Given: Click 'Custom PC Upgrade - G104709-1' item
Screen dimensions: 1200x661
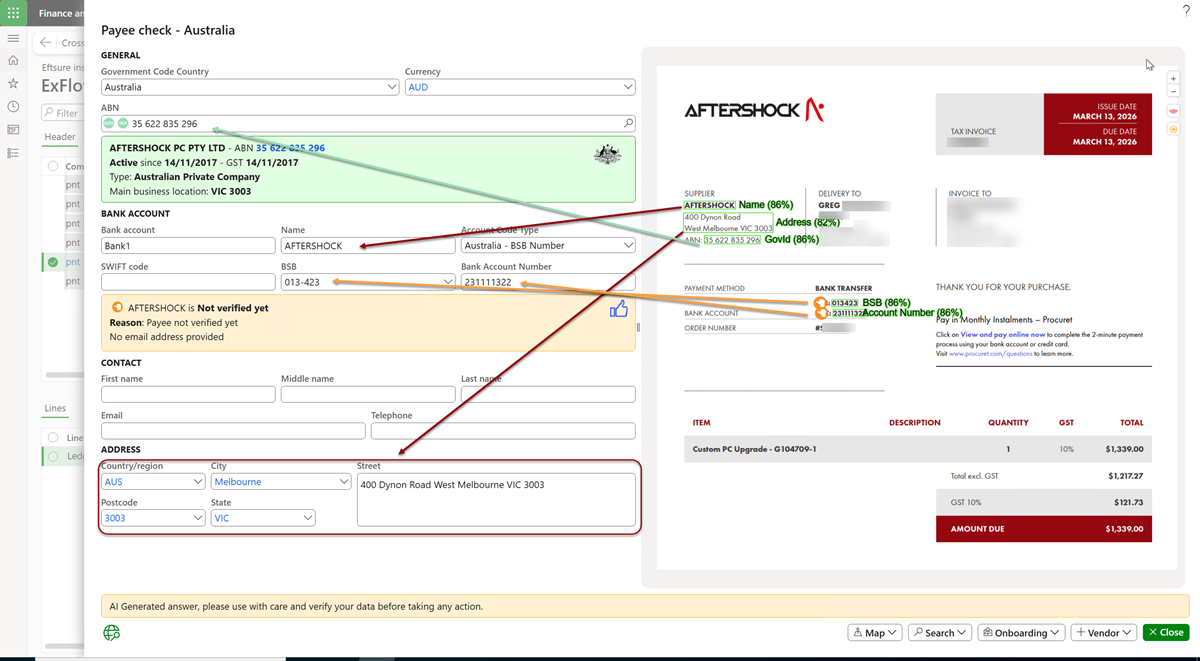Looking at the screenshot, I should [755, 449].
